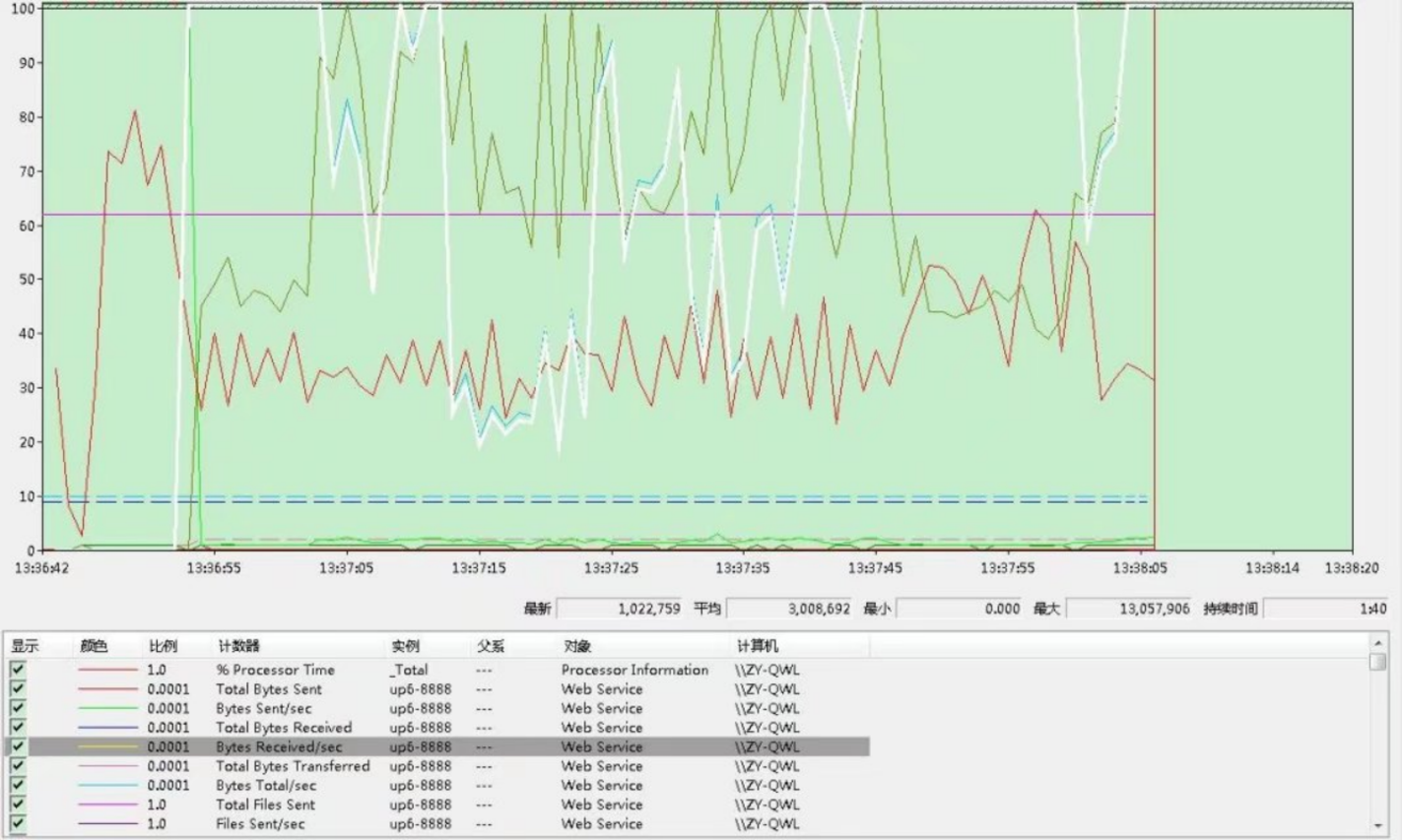Uncheck the % Processor Time counter checkbox
Viewport: 1402px width, 840px height.
18,670
